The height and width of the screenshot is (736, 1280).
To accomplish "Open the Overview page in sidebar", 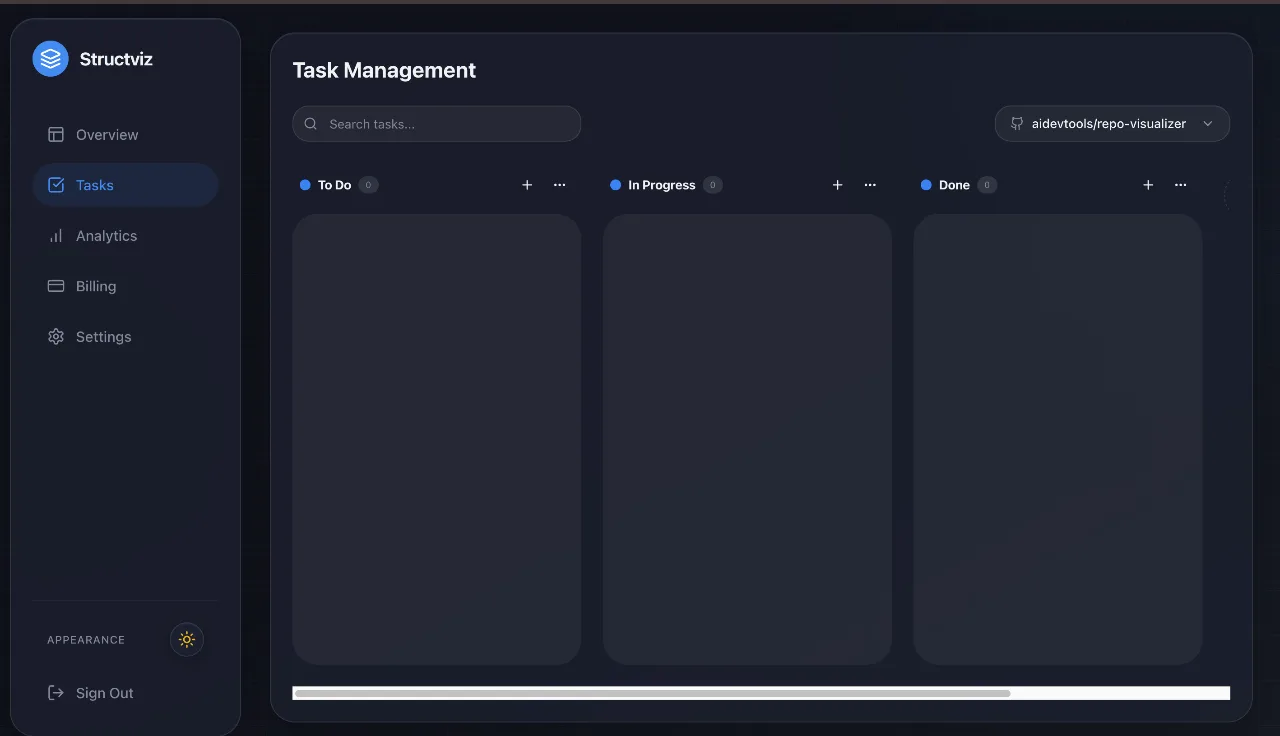I will [125, 135].
